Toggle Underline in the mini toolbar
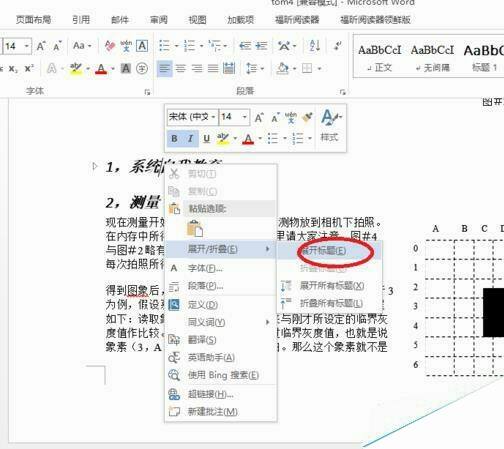504x449 pixels. (x=207, y=138)
